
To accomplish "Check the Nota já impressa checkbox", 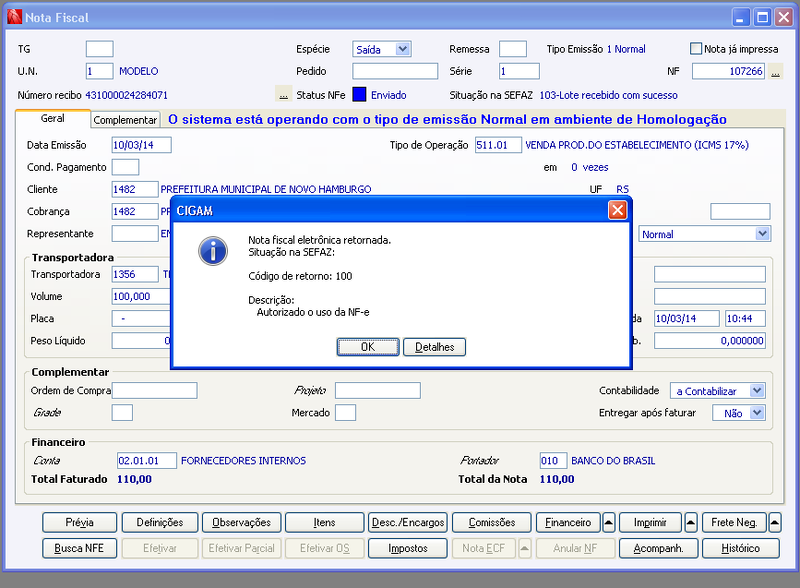I will [696, 48].
